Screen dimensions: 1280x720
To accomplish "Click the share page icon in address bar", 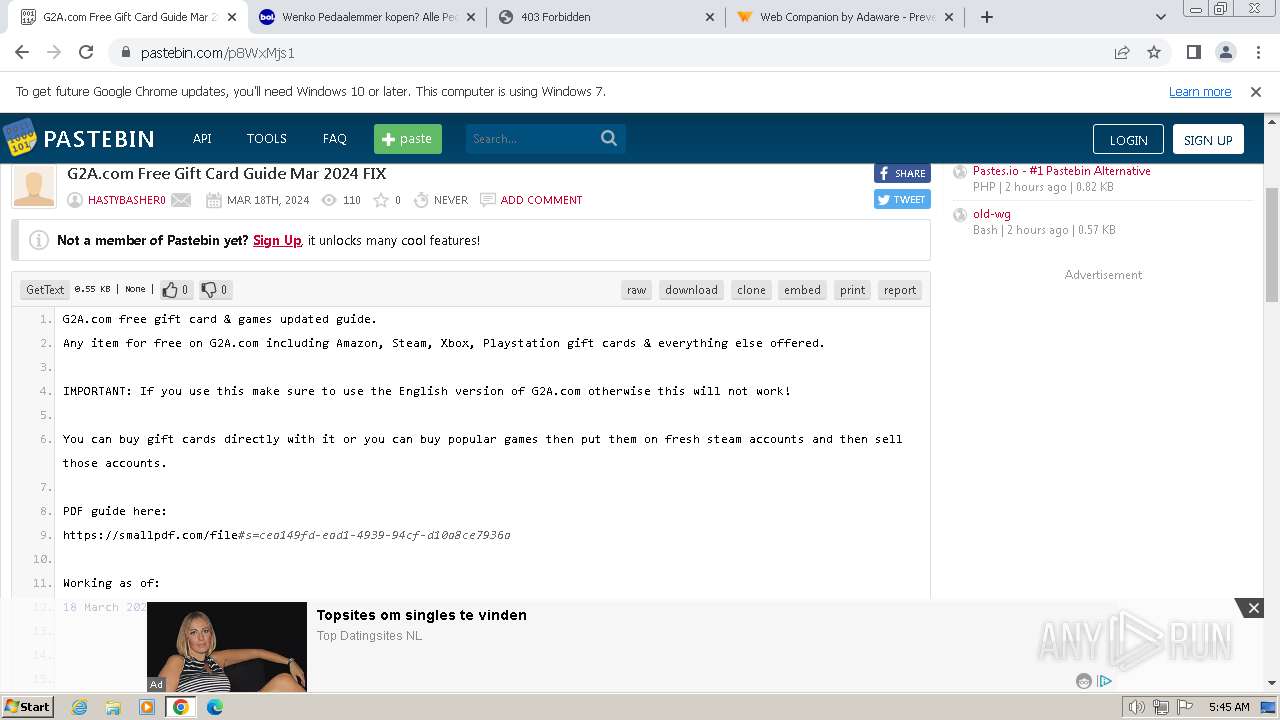I will click(1122, 52).
